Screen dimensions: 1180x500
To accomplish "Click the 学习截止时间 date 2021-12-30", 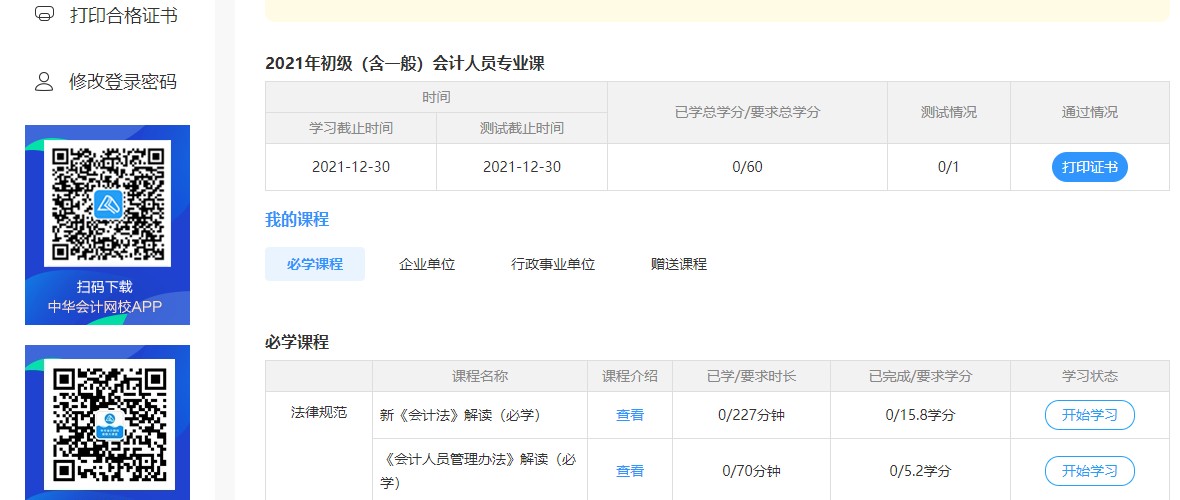I will 351,167.
